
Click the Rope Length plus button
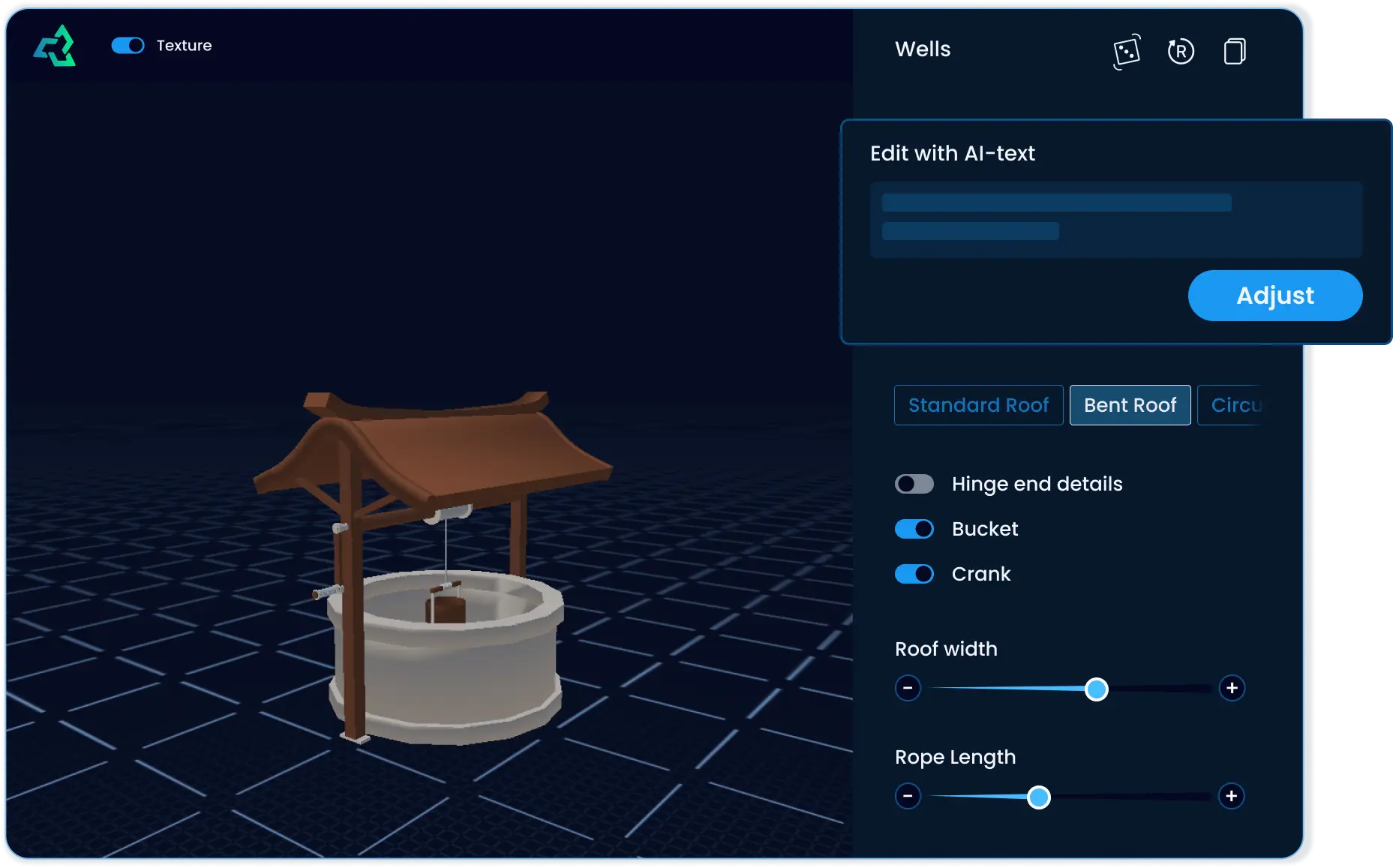click(x=1232, y=796)
